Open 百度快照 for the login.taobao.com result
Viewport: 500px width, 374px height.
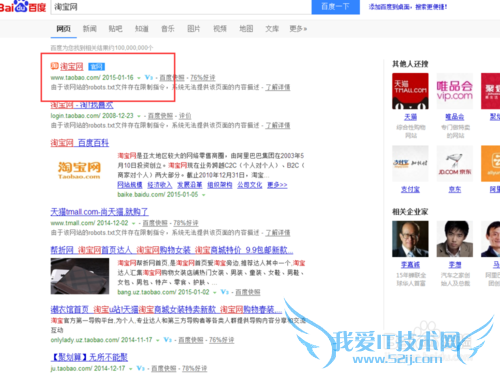coord(160,116)
